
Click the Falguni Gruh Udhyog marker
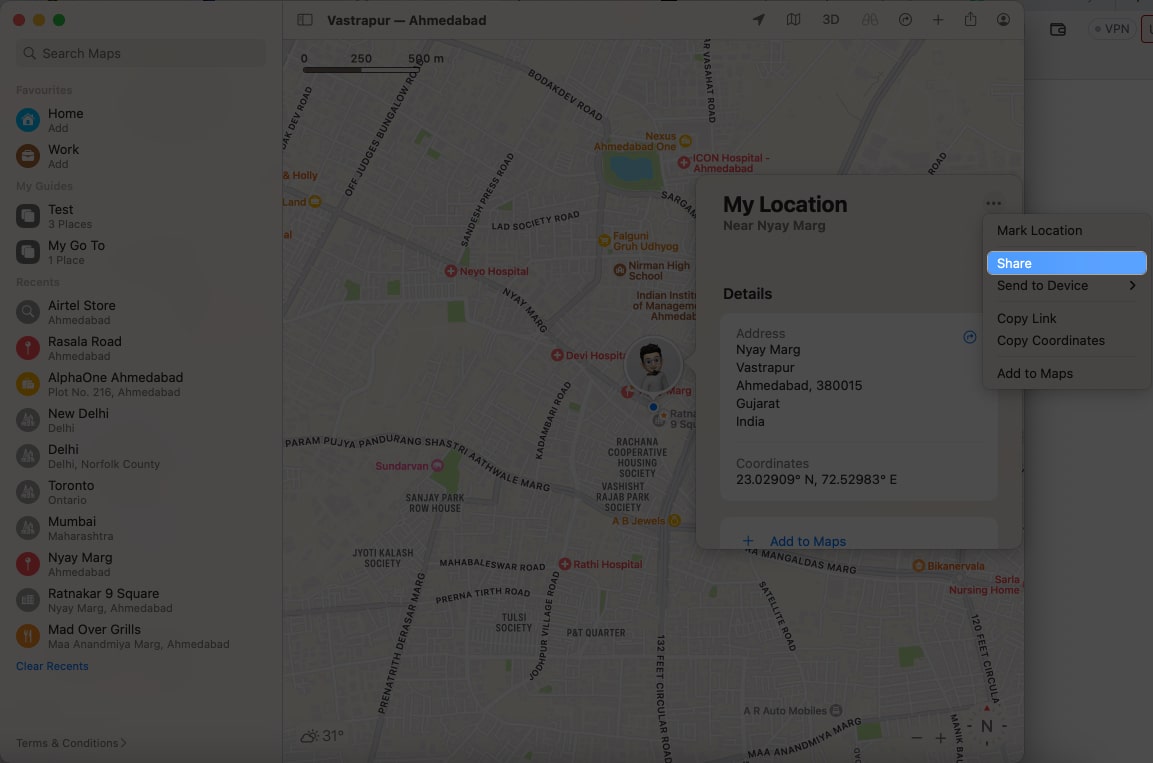604,240
